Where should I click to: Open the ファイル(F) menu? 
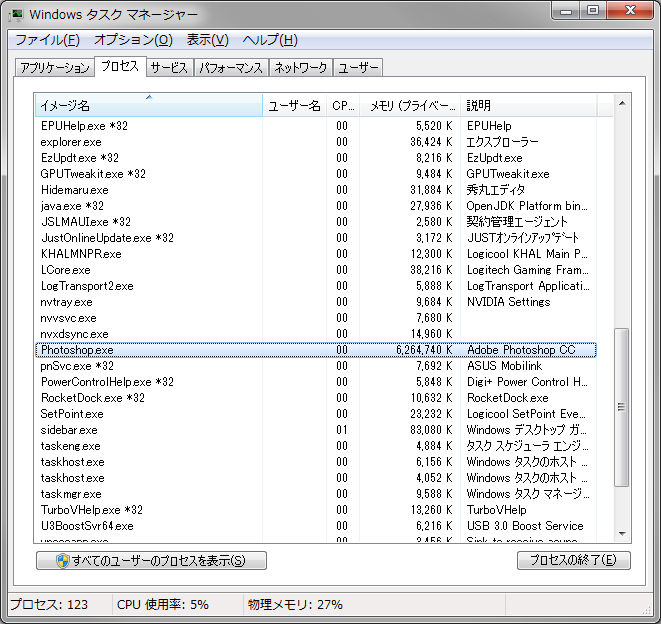(47, 40)
